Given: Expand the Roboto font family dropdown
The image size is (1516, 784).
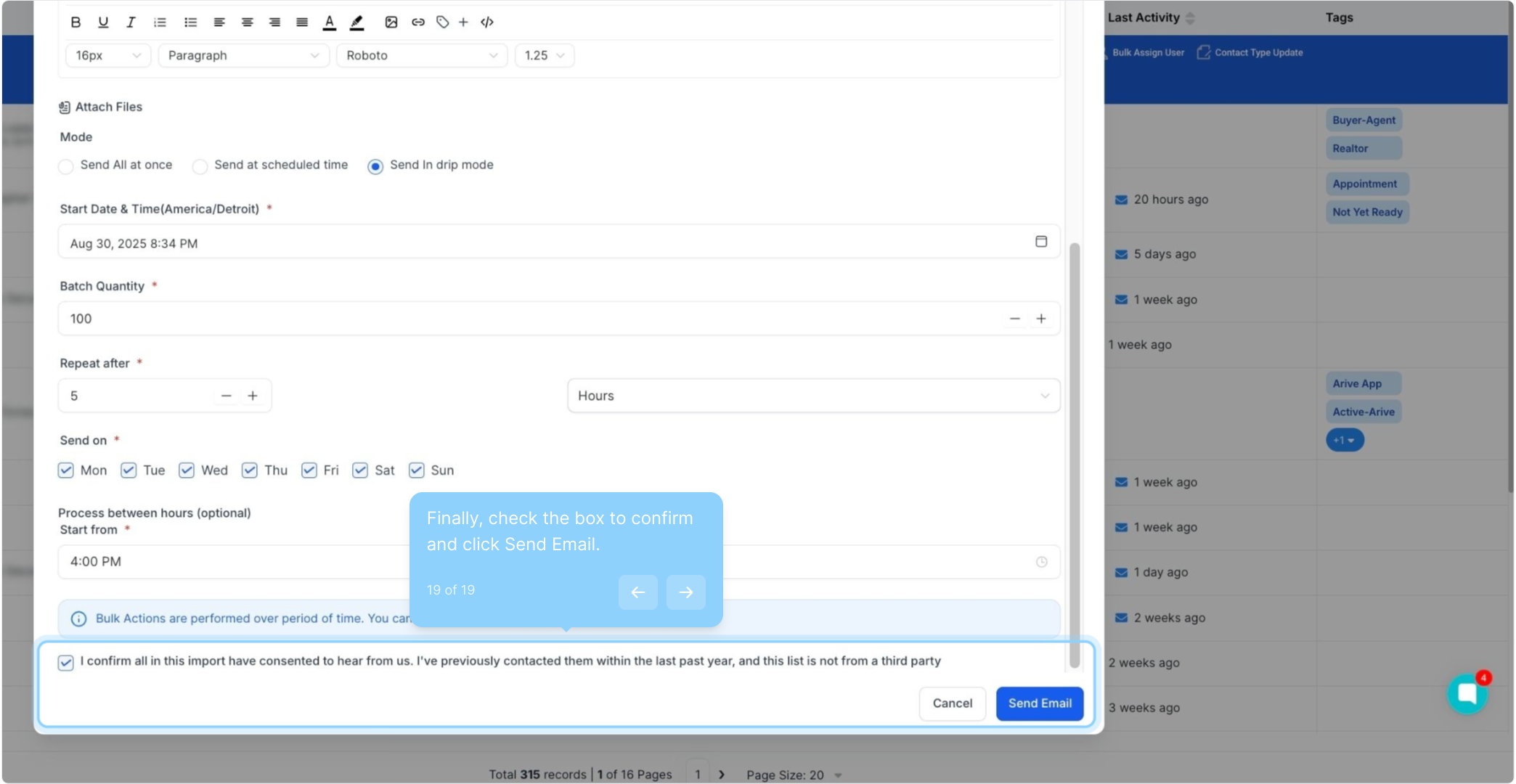Looking at the screenshot, I should click(421, 55).
